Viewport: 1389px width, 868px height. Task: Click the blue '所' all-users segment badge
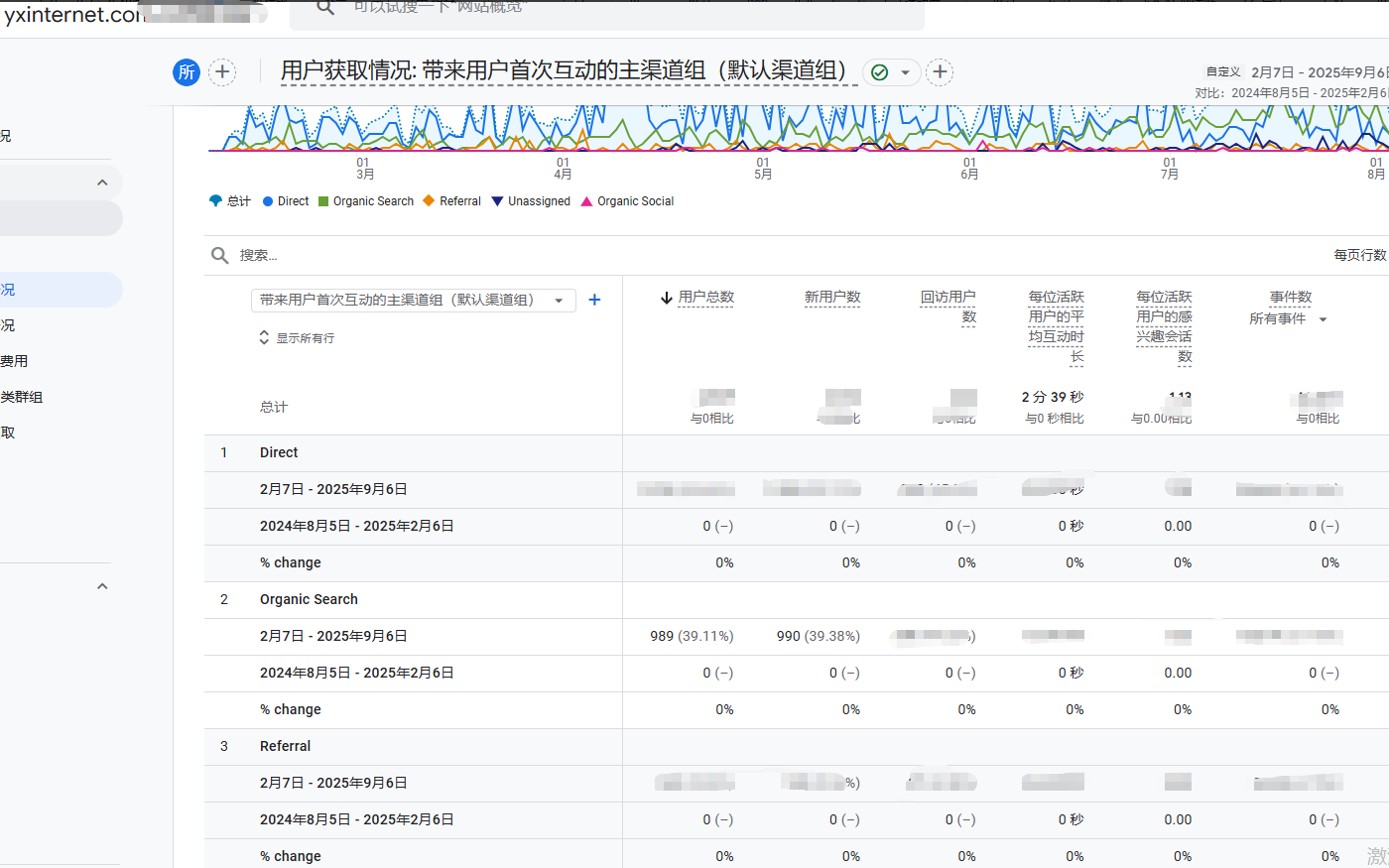[187, 72]
